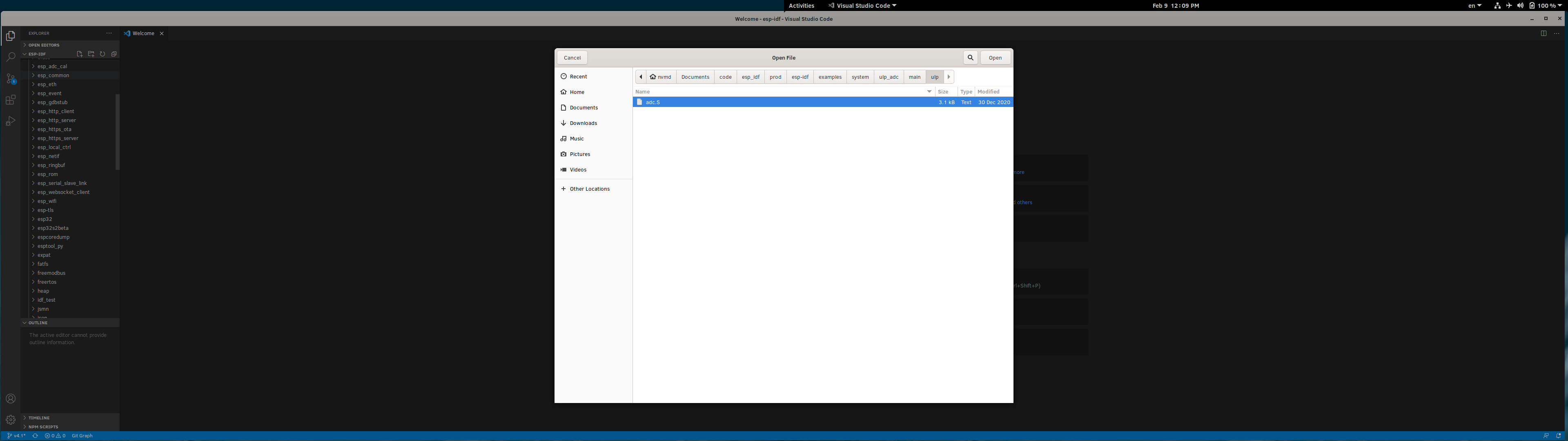Collapse all folders in the explorer

[114, 53]
